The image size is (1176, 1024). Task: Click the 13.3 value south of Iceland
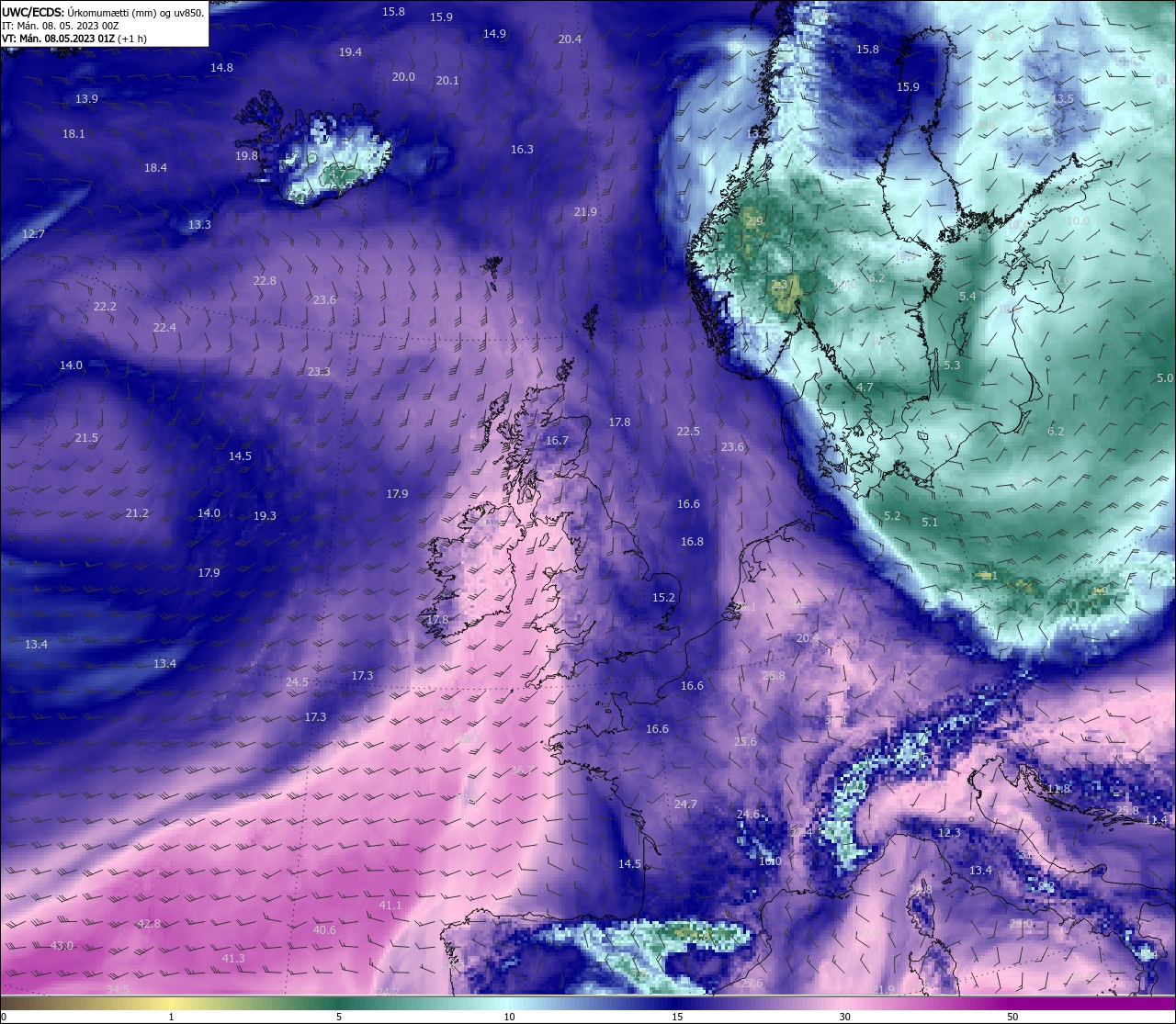pyautogui.click(x=199, y=225)
